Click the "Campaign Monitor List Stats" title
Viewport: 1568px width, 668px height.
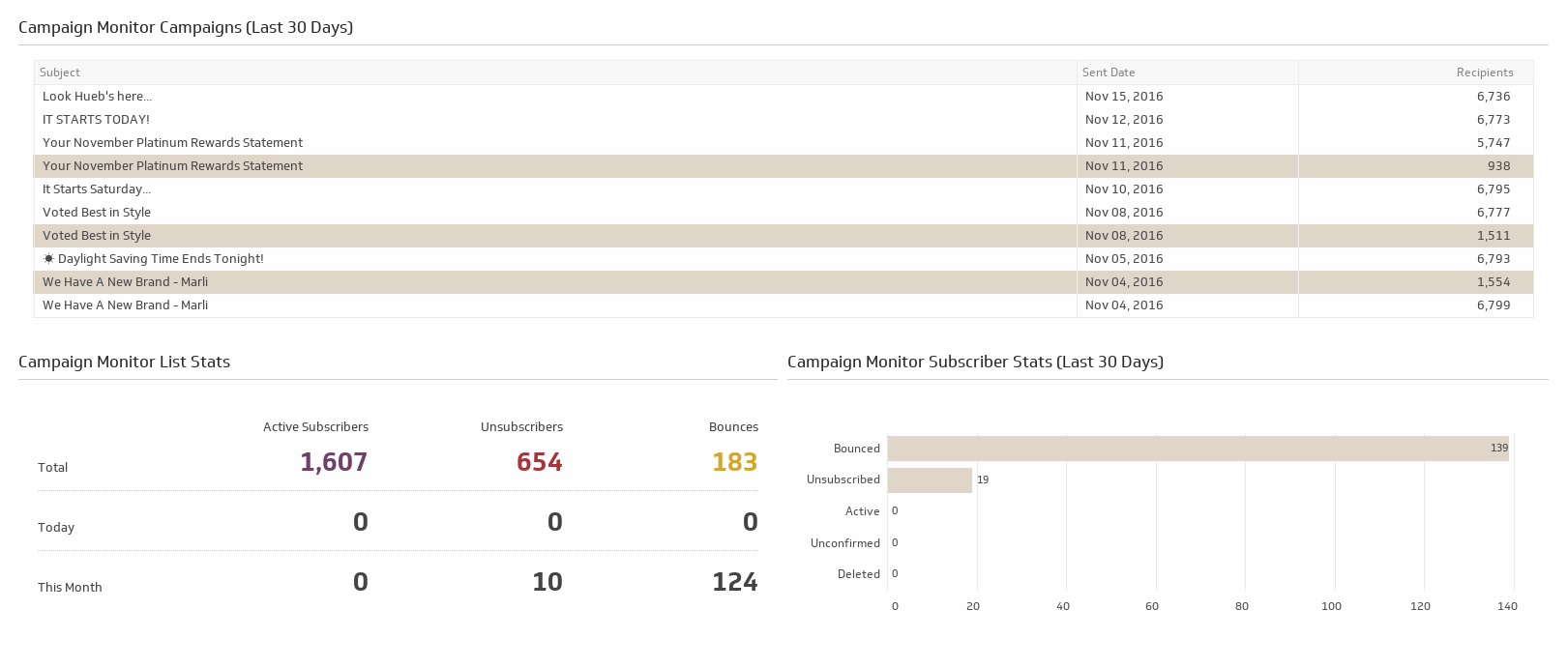(x=125, y=363)
